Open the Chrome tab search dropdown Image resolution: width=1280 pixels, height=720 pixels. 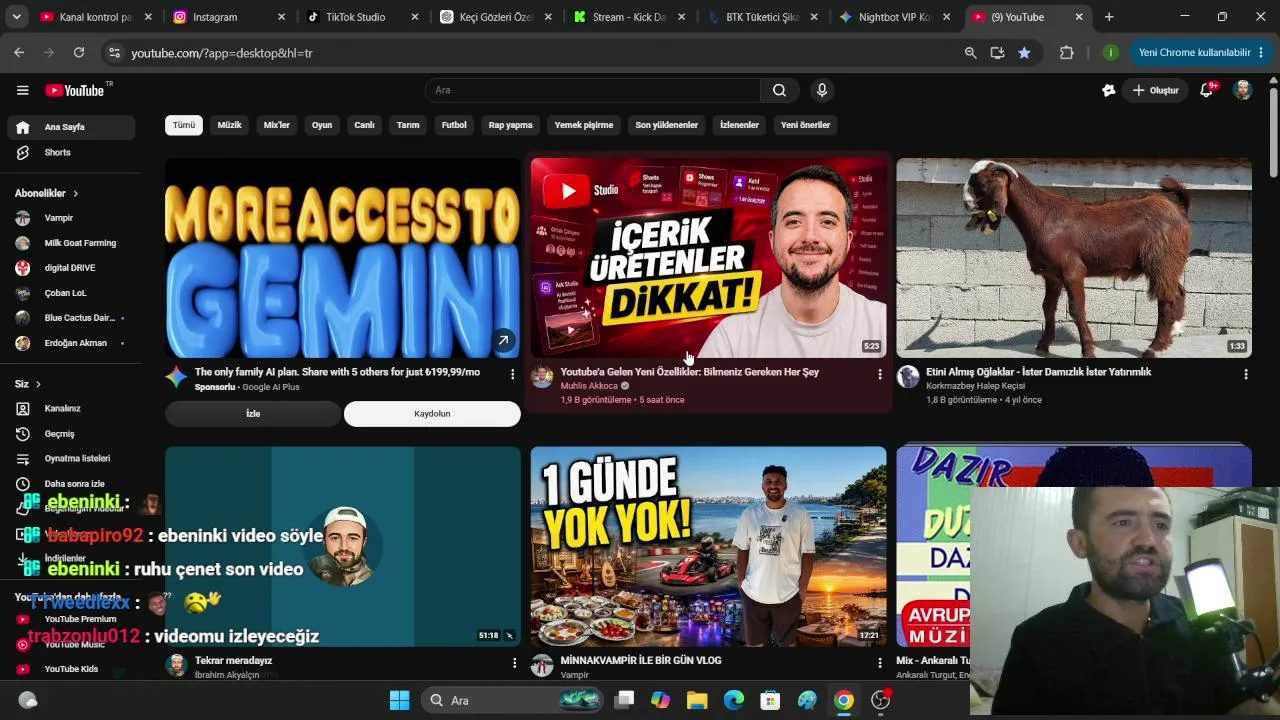(x=16, y=17)
